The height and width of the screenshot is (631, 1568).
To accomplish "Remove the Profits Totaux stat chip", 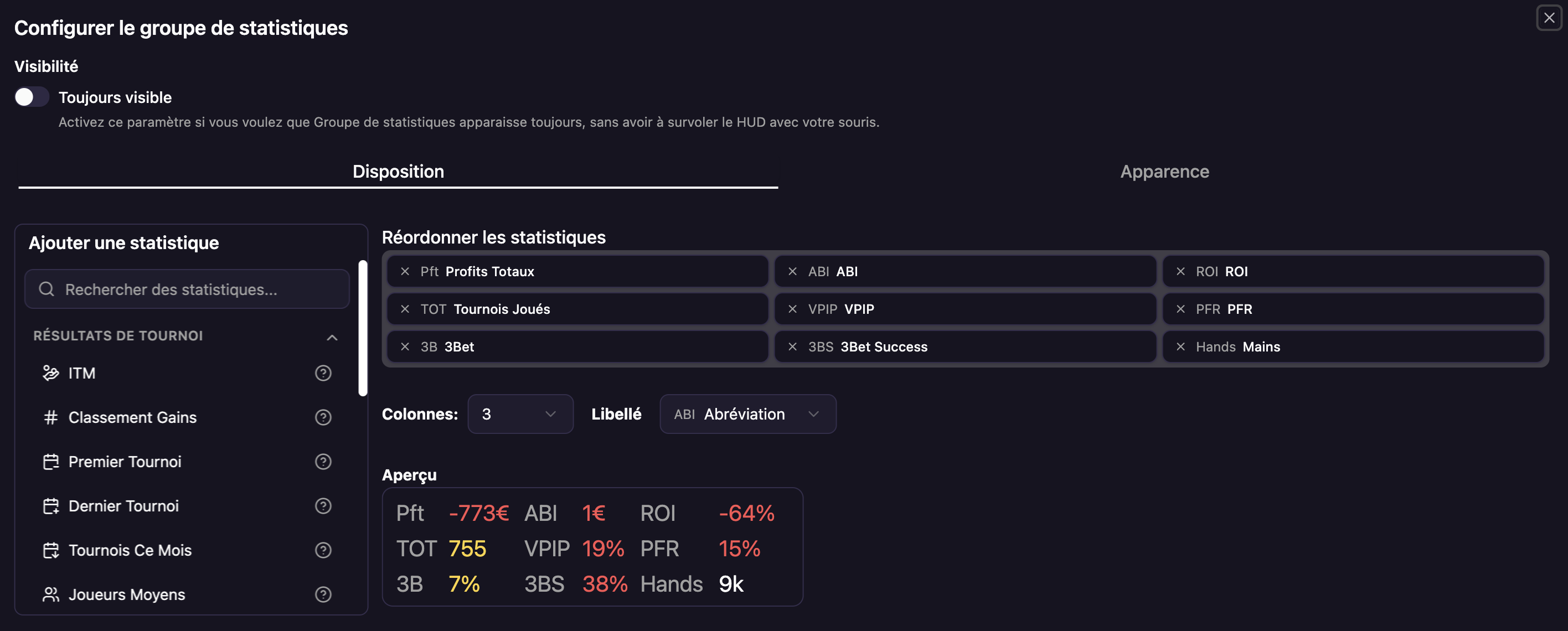I will (x=405, y=271).
